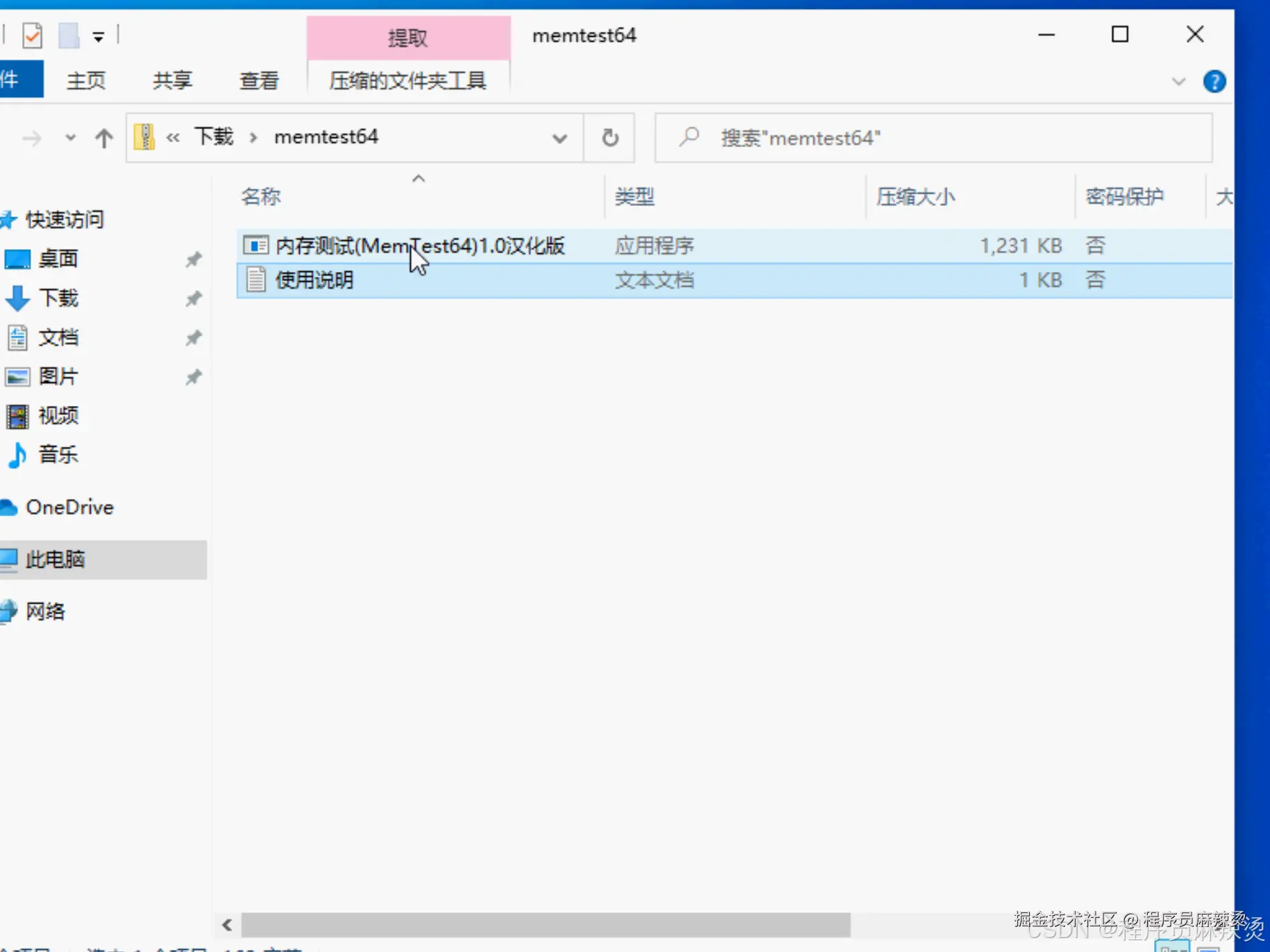Open the 压缩的文件夹工具 Extract tab
This screenshot has height=952, width=1270.
(408, 80)
